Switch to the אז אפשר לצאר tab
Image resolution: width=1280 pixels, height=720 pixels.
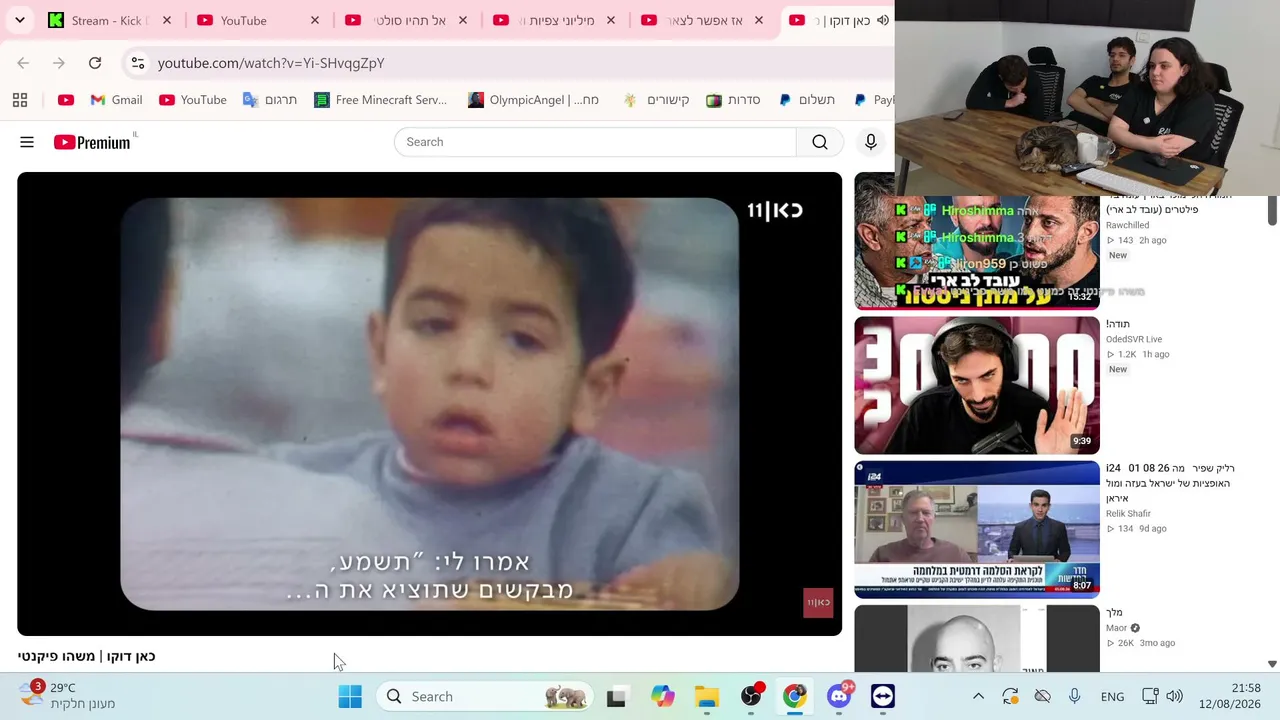click(x=703, y=20)
